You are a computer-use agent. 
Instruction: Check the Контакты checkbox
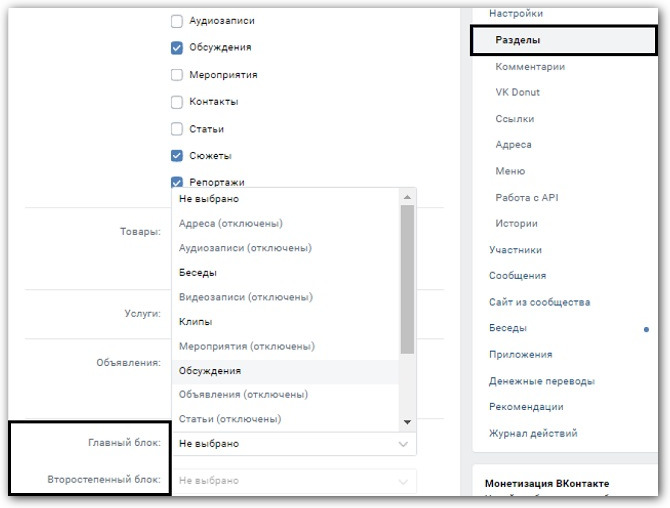point(177,102)
